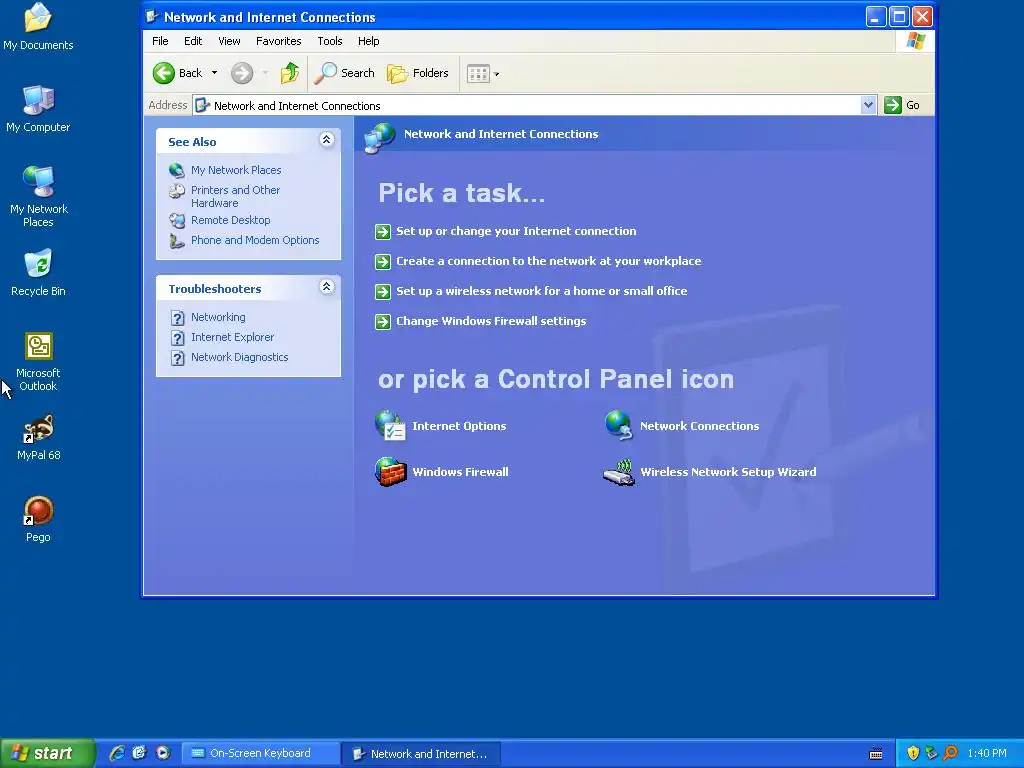This screenshot has height=768, width=1024.
Task: Click the Windows Media Player Quick Launch icon
Action: click(x=163, y=753)
